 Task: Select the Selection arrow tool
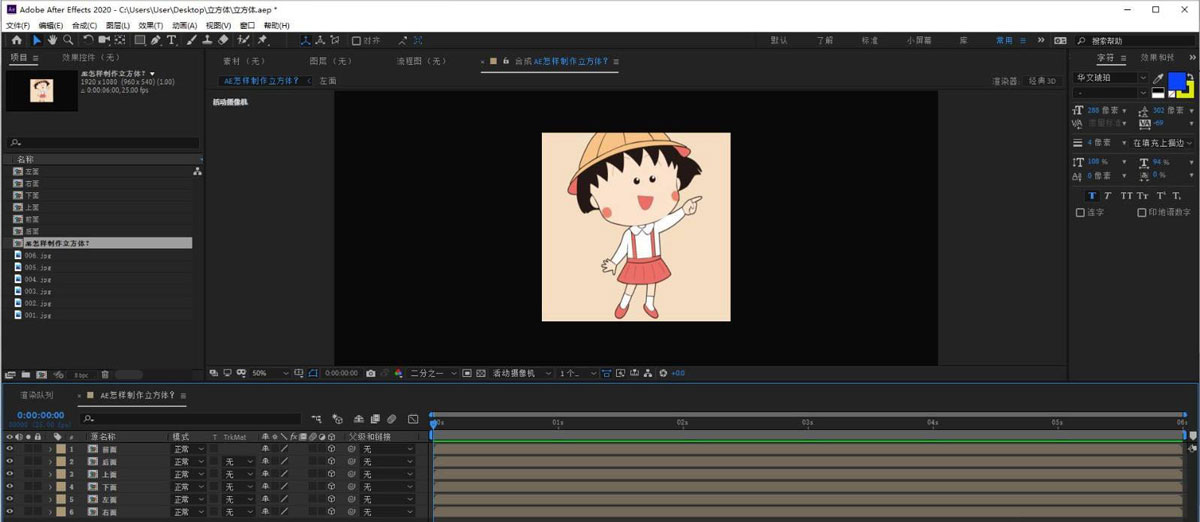coord(36,41)
